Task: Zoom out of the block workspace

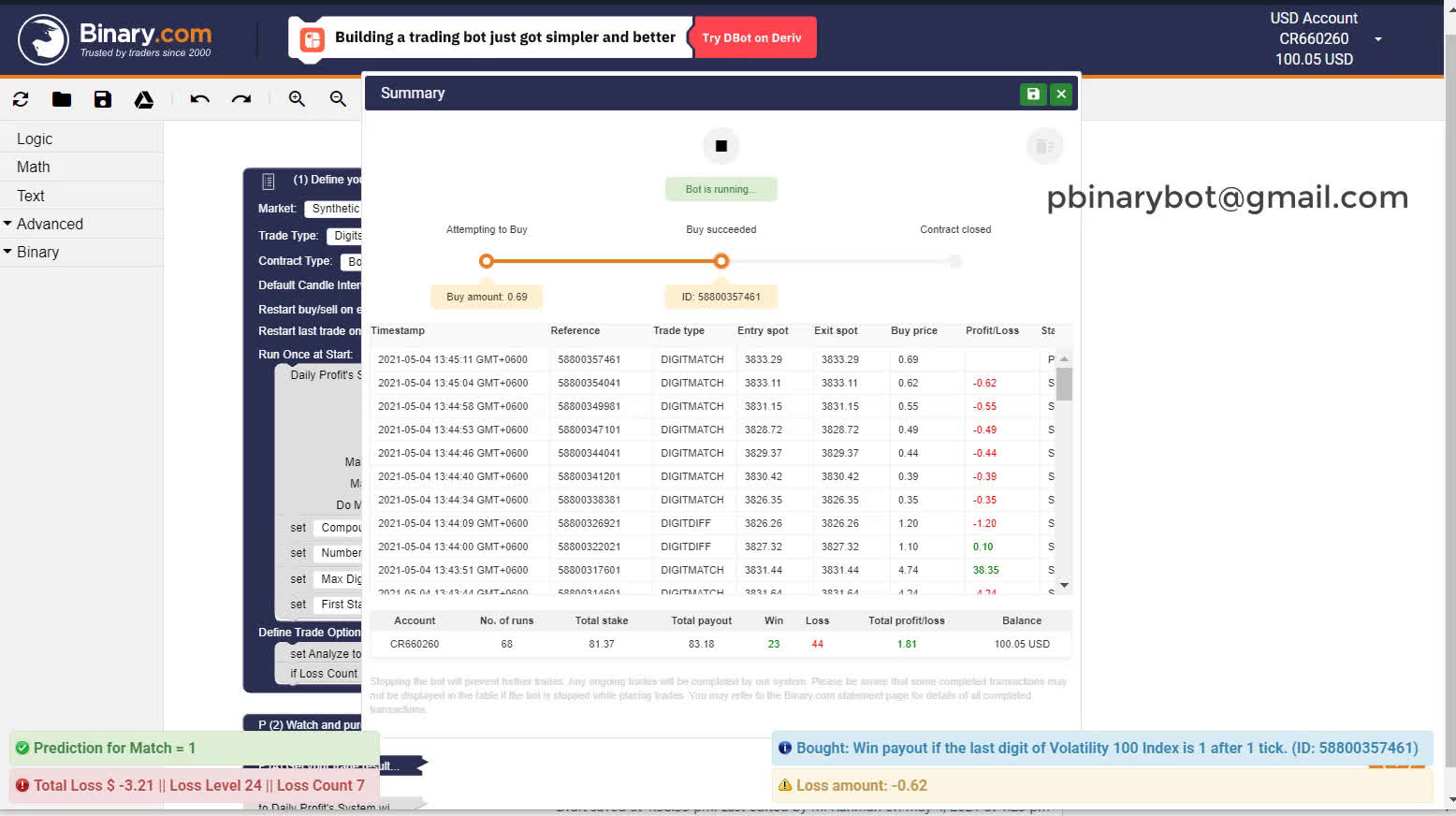Action: pyautogui.click(x=338, y=99)
